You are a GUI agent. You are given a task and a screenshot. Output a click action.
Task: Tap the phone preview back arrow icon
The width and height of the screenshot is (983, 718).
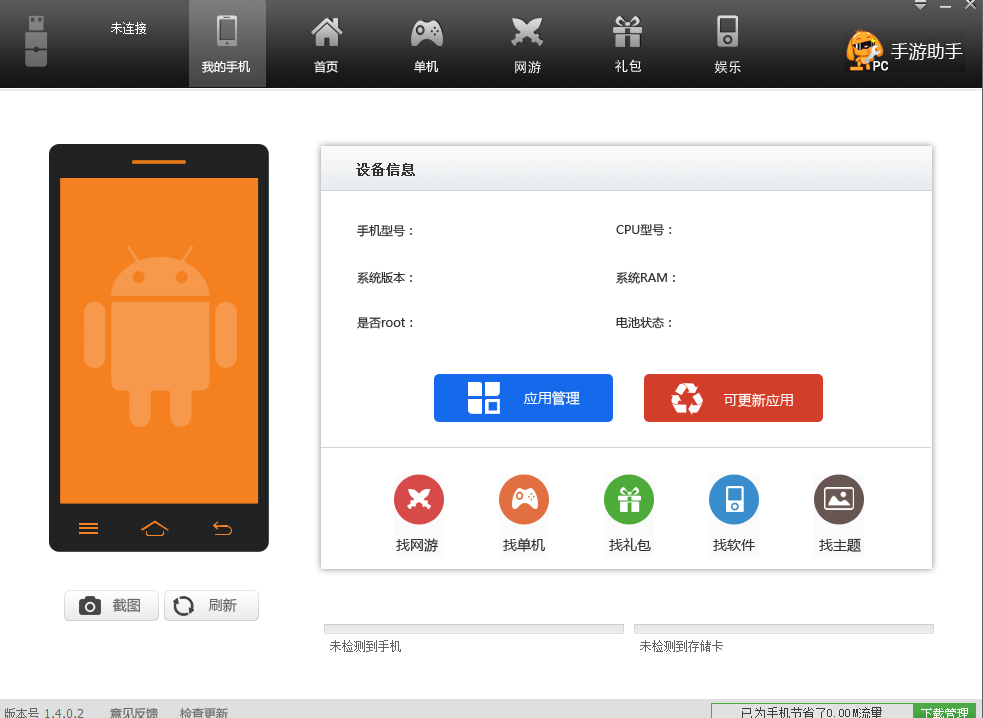(223, 529)
